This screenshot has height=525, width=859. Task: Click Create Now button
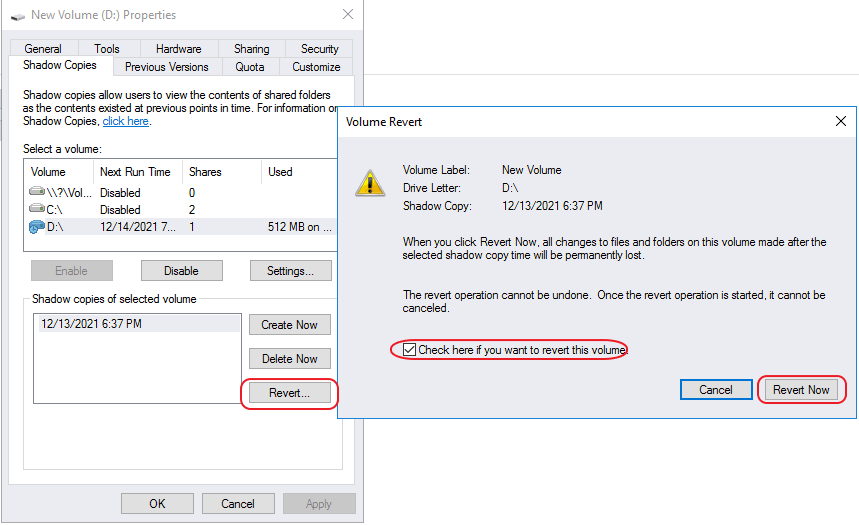pyautogui.click(x=290, y=324)
